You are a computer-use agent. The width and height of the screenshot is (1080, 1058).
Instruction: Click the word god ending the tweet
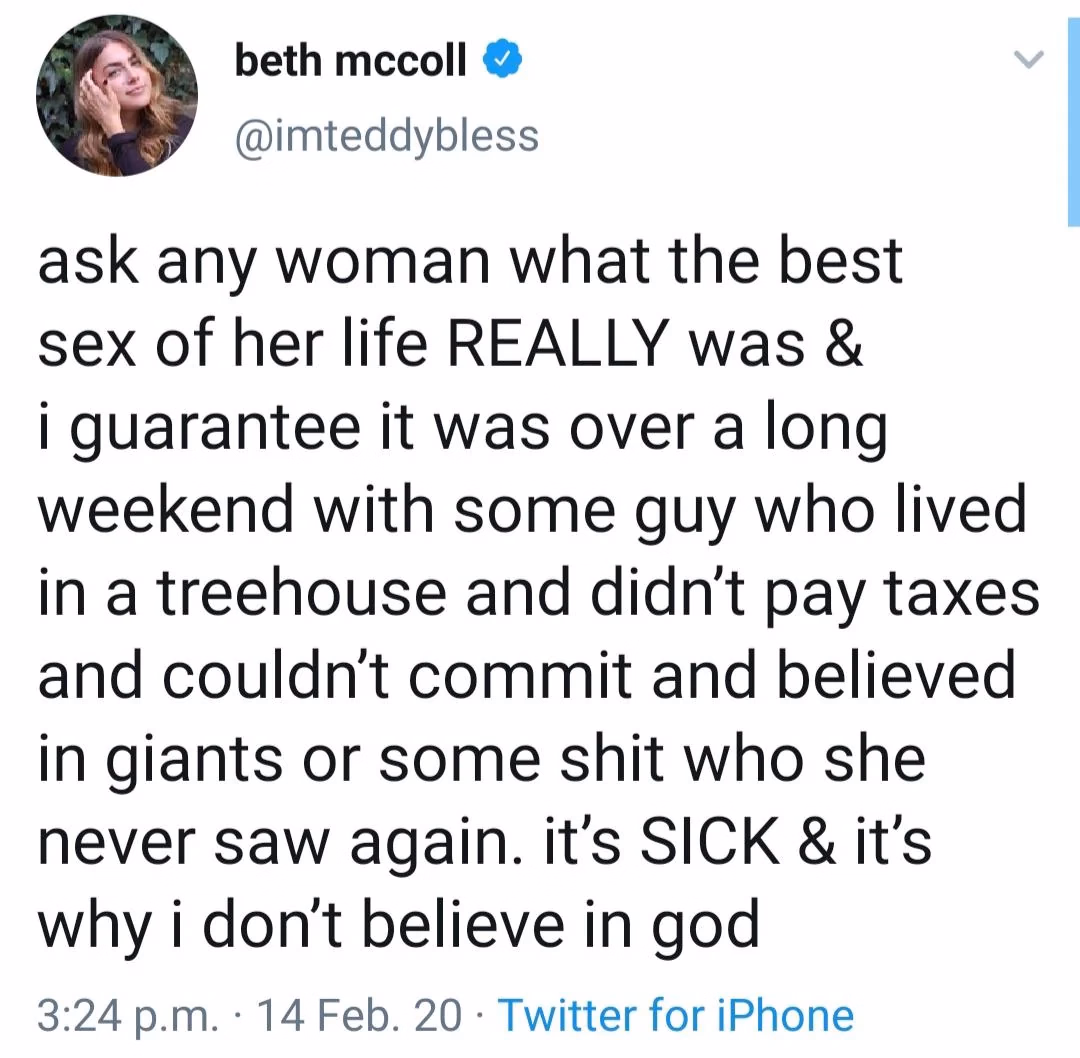pyautogui.click(x=705, y=926)
